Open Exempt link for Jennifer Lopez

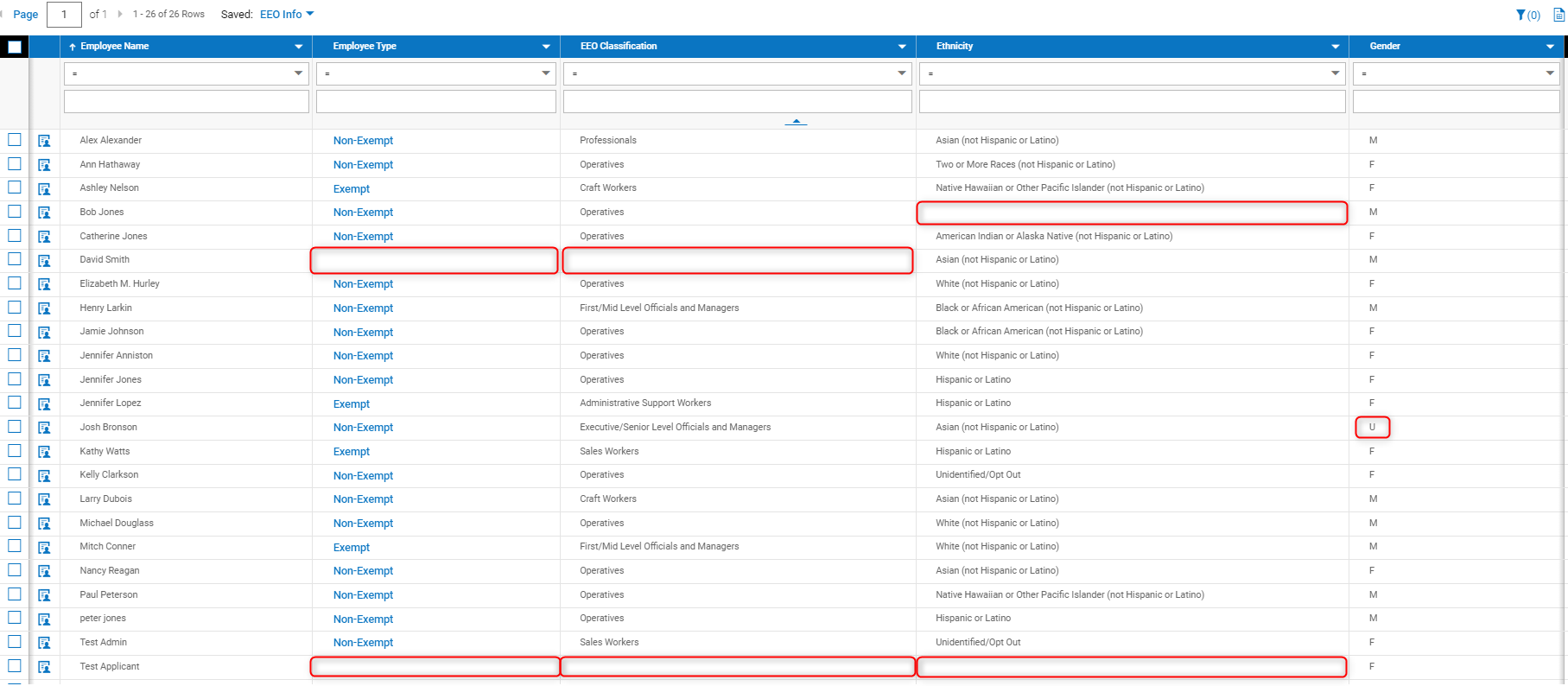click(x=352, y=404)
